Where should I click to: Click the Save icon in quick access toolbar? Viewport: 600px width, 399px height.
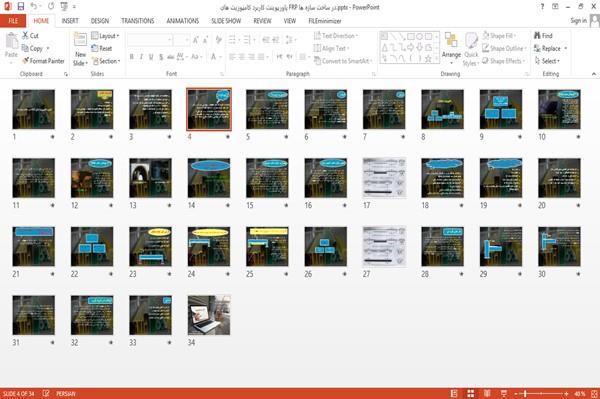[21, 7]
